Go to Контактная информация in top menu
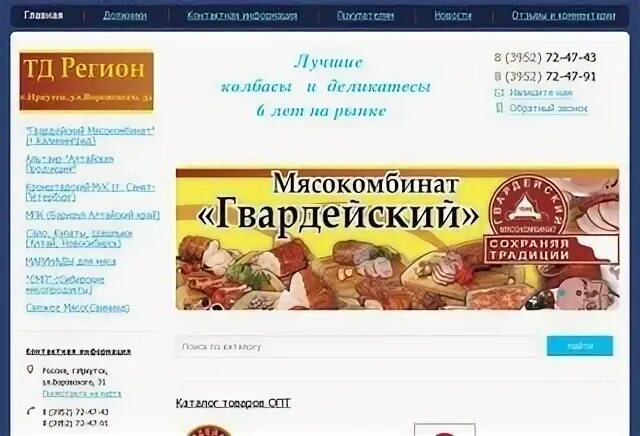Viewport: 640px width, 436px height. point(242,16)
